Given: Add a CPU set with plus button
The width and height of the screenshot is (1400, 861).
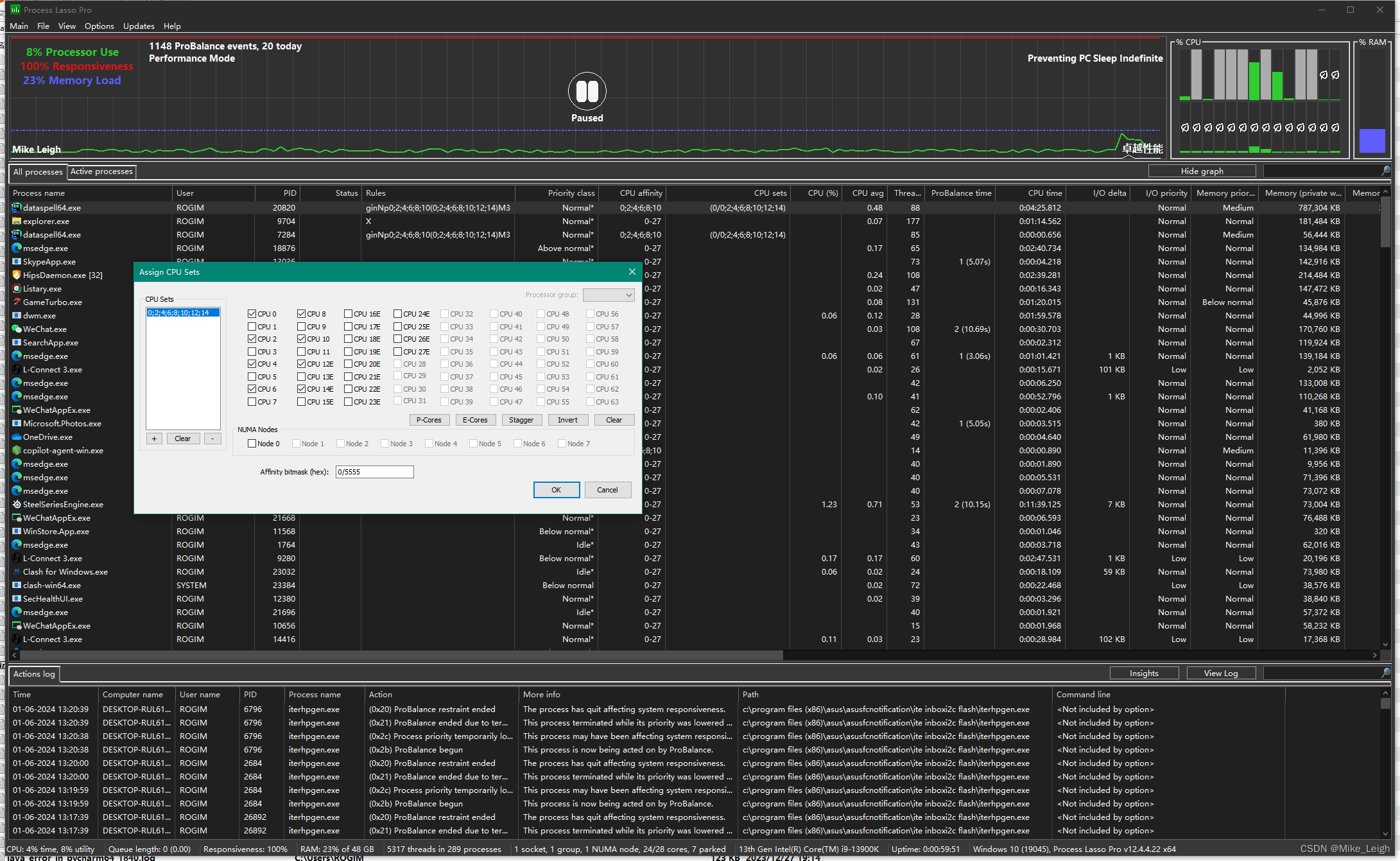Looking at the screenshot, I should coord(154,439).
